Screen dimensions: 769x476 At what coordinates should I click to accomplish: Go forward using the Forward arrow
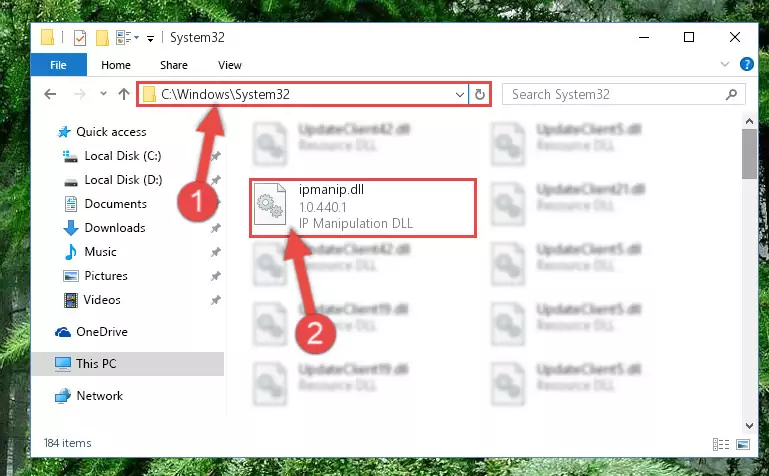pos(79,94)
